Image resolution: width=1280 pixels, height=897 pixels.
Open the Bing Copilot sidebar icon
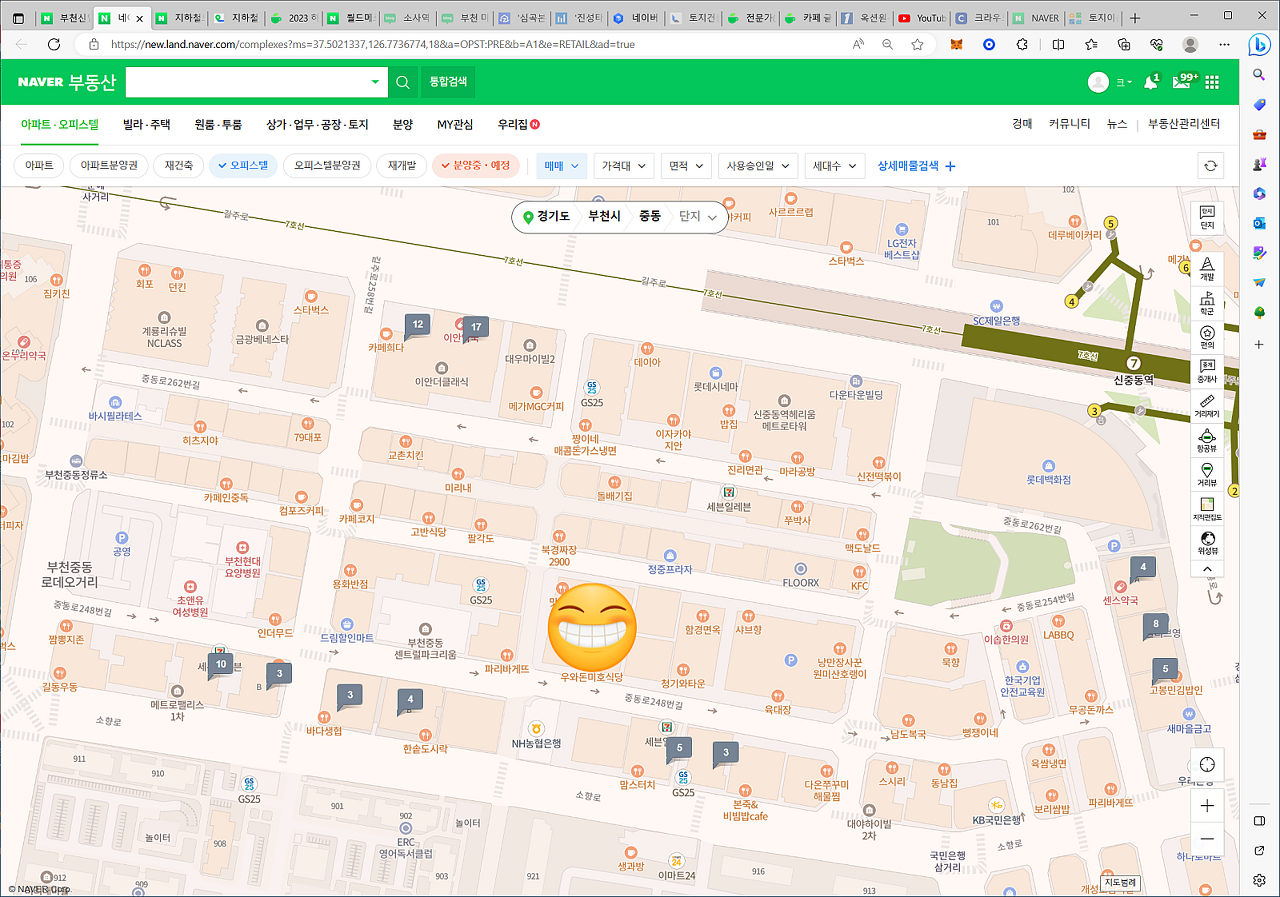point(1259,43)
